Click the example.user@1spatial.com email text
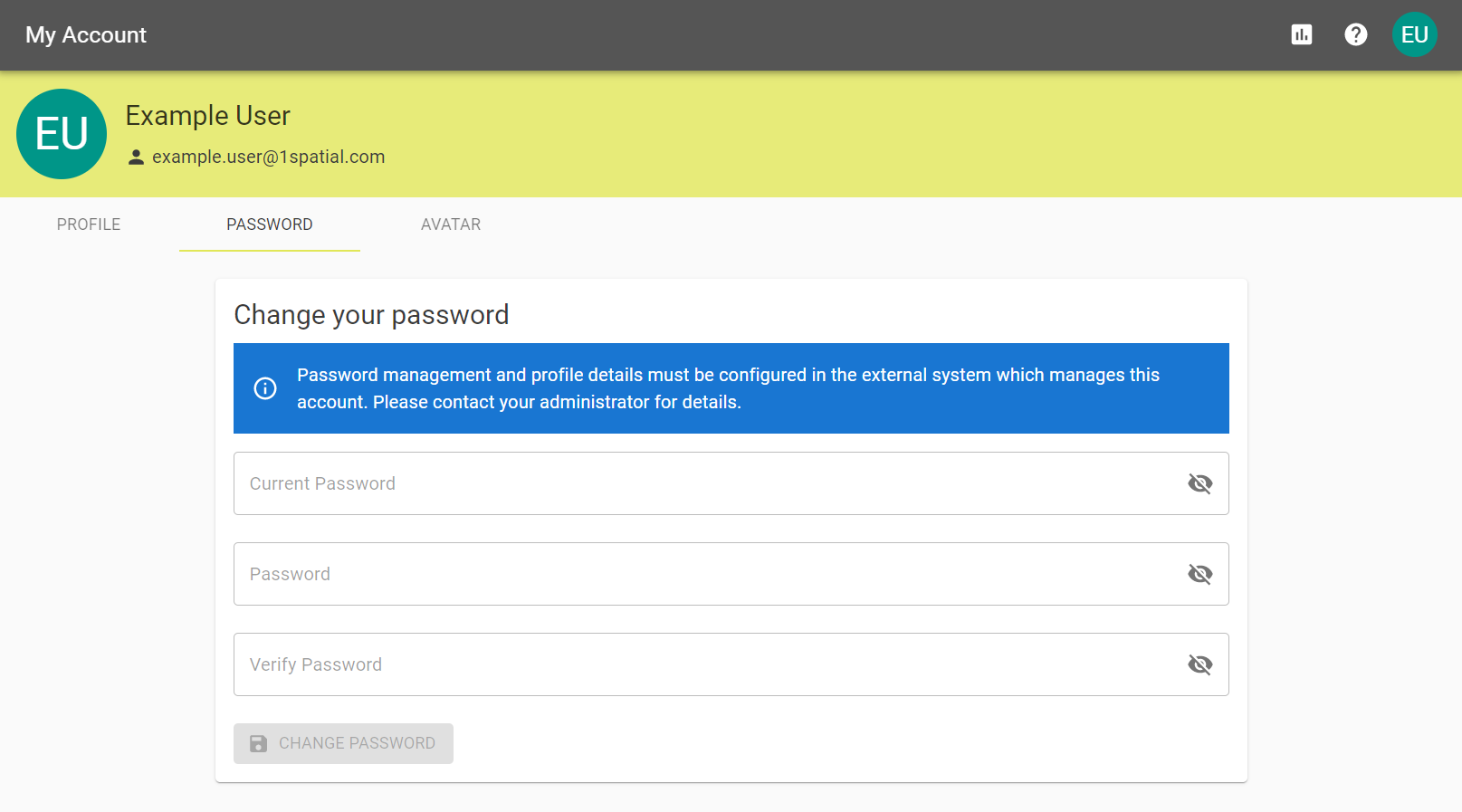Viewport: 1462px width, 812px height. [x=268, y=157]
